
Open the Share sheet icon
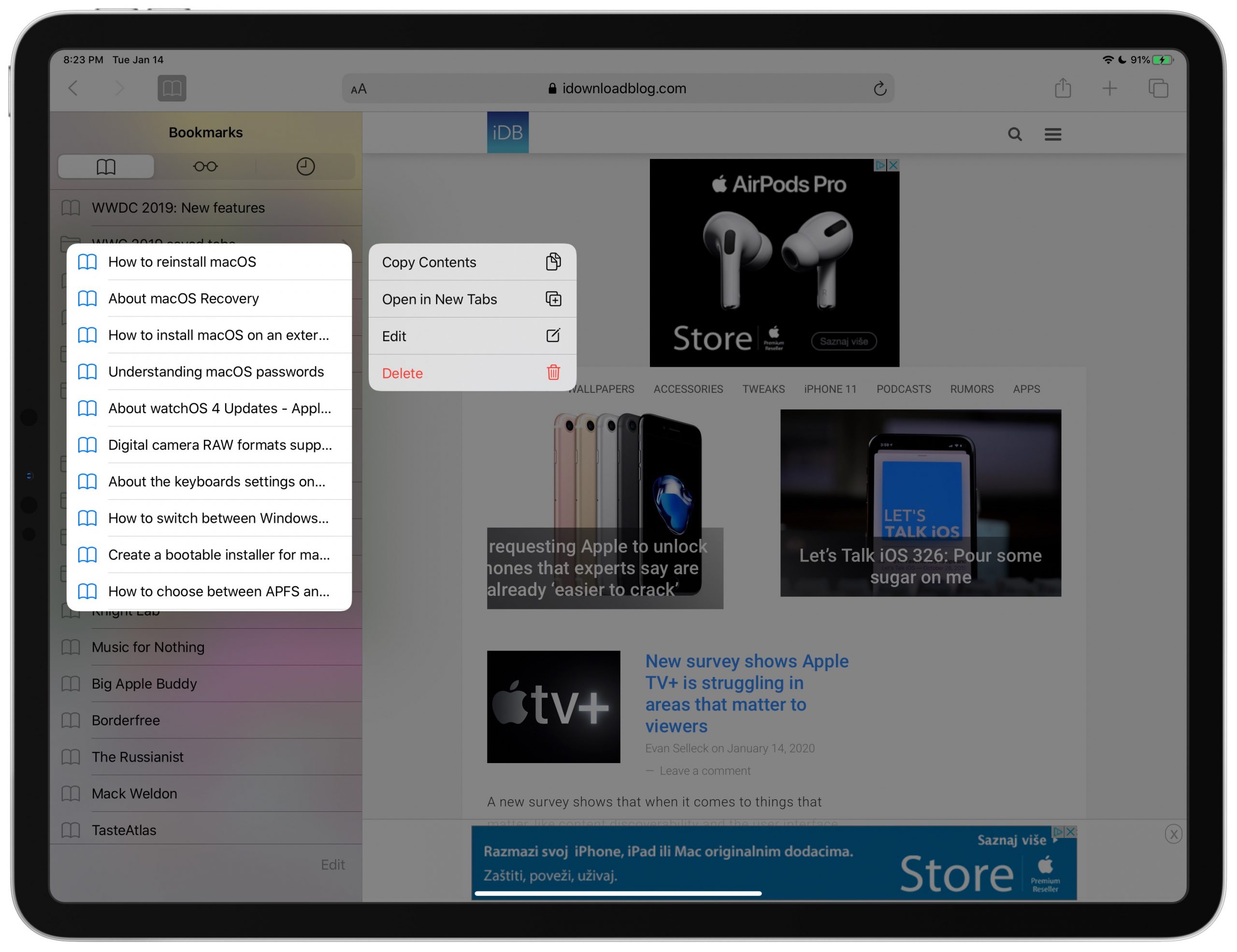(1063, 88)
